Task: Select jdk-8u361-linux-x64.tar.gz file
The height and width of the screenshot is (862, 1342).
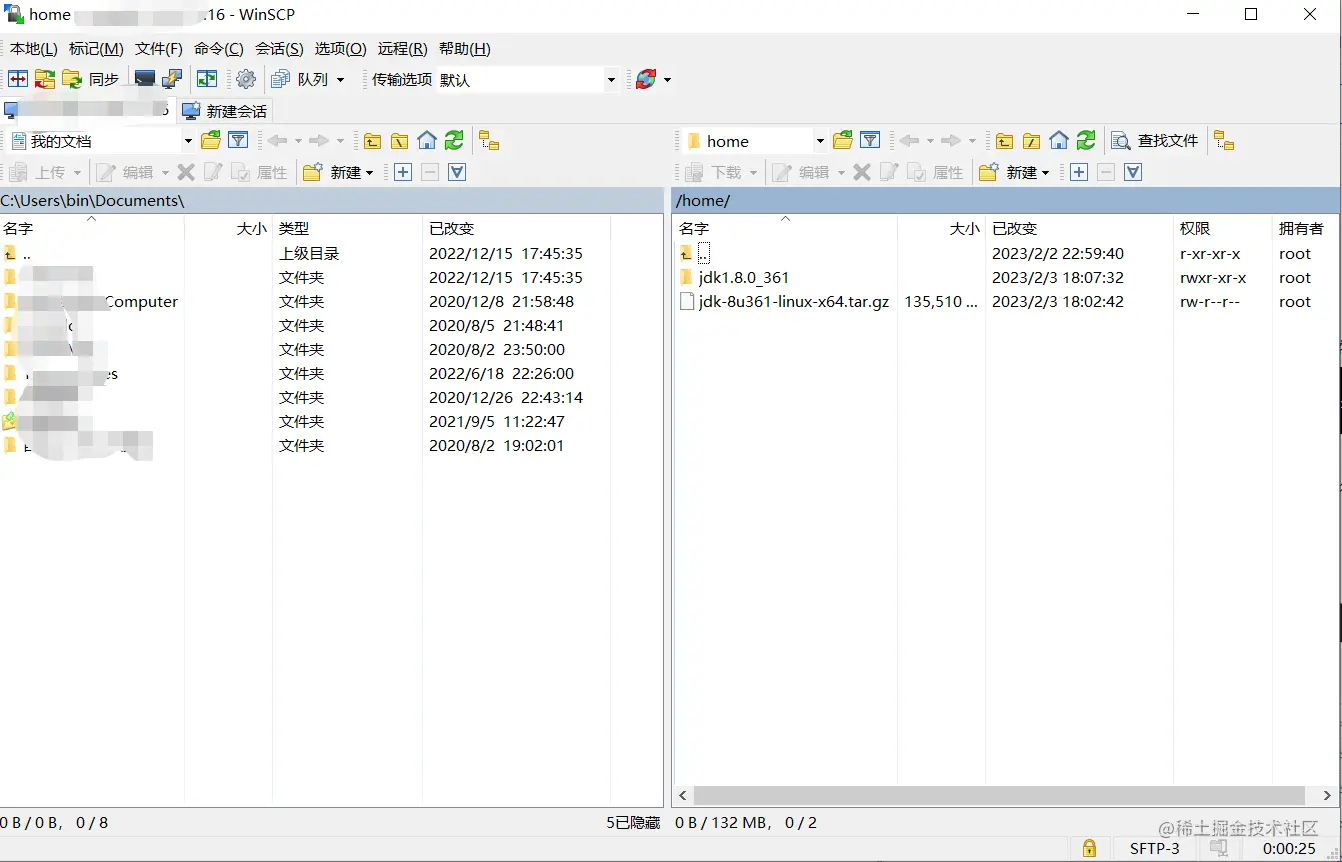Action: [793, 302]
